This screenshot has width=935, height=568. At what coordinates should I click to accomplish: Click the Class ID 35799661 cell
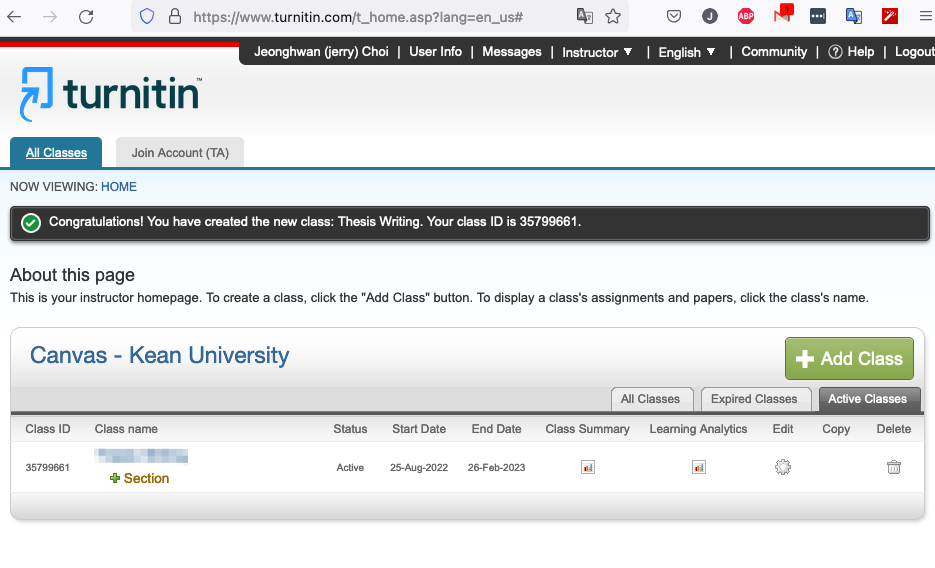[48, 468]
